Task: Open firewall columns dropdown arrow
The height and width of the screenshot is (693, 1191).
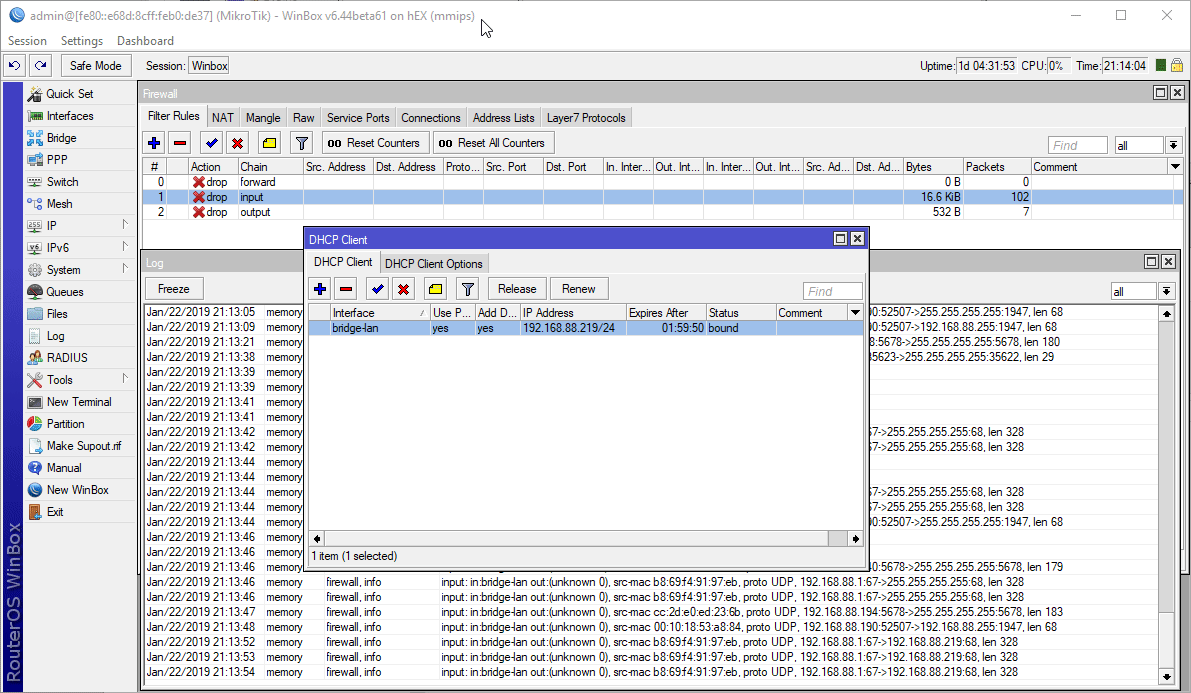Action: click(1175, 167)
